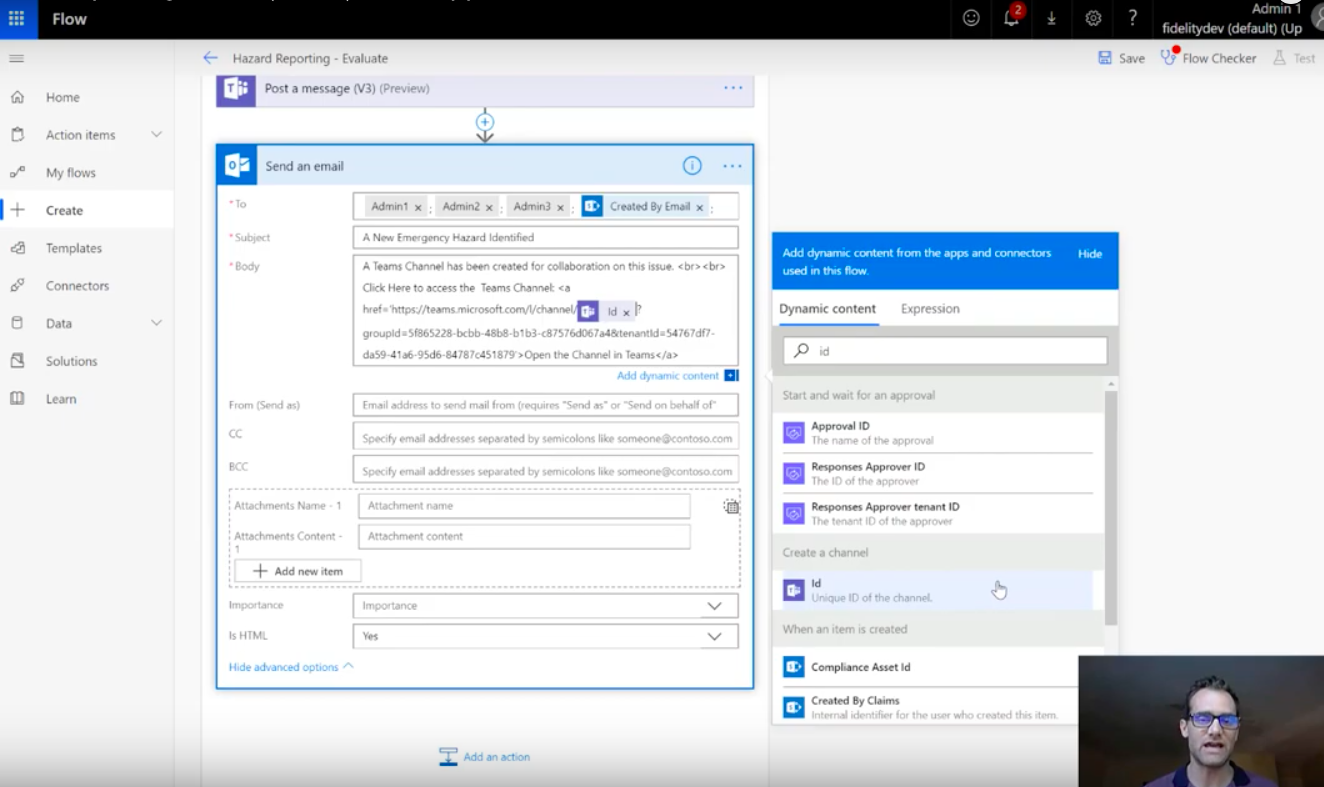Open the app launcher waffle icon

click(16, 18)
